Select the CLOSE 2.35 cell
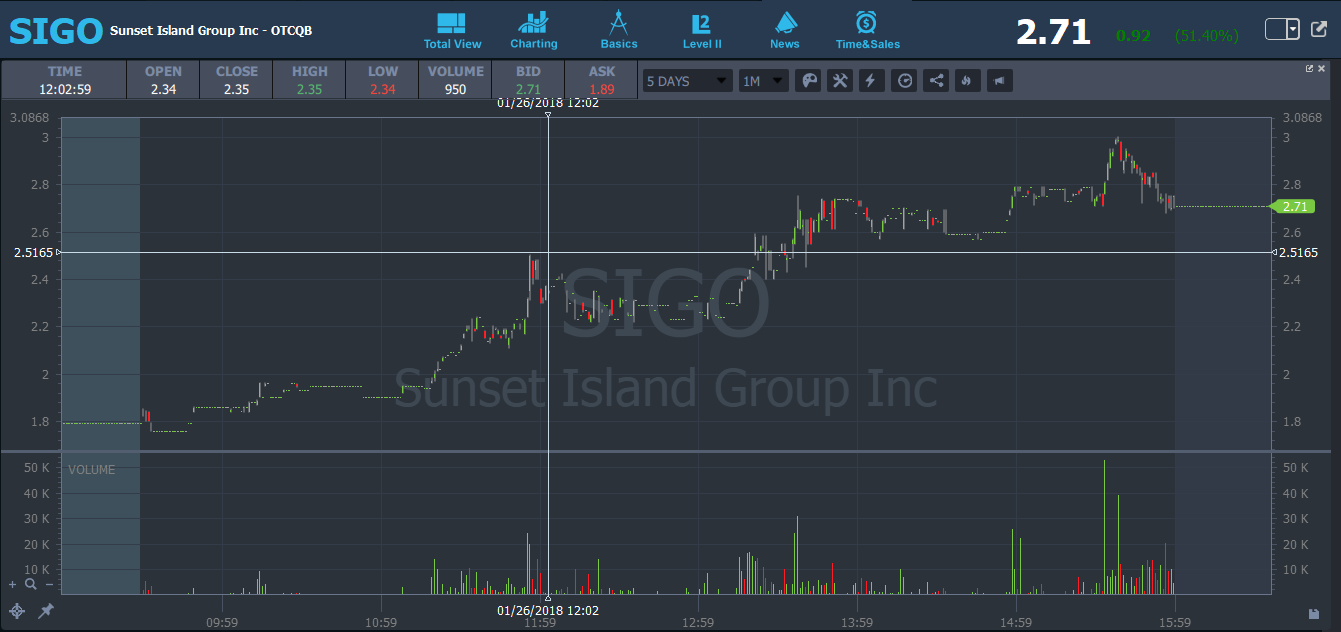 pos(237,80)
